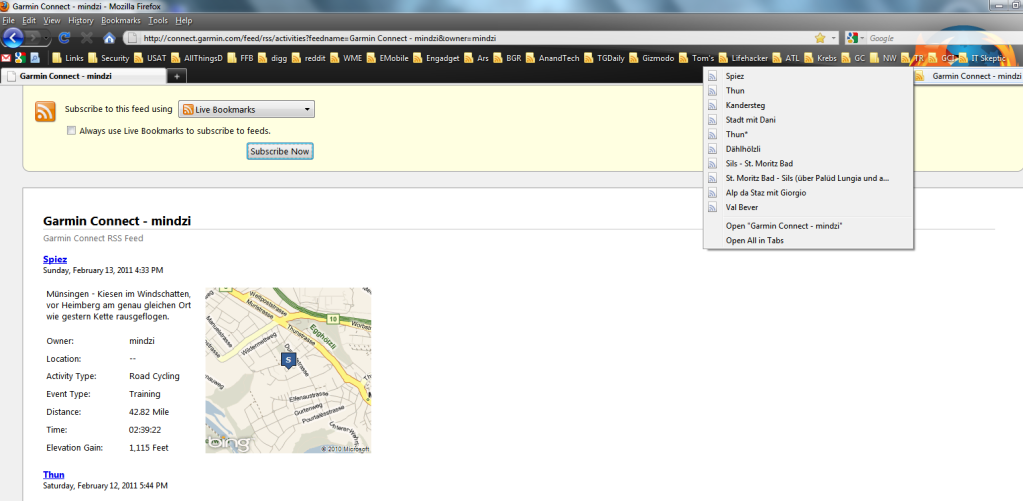Open the Lifehacker live bookmark

(743, 58)
